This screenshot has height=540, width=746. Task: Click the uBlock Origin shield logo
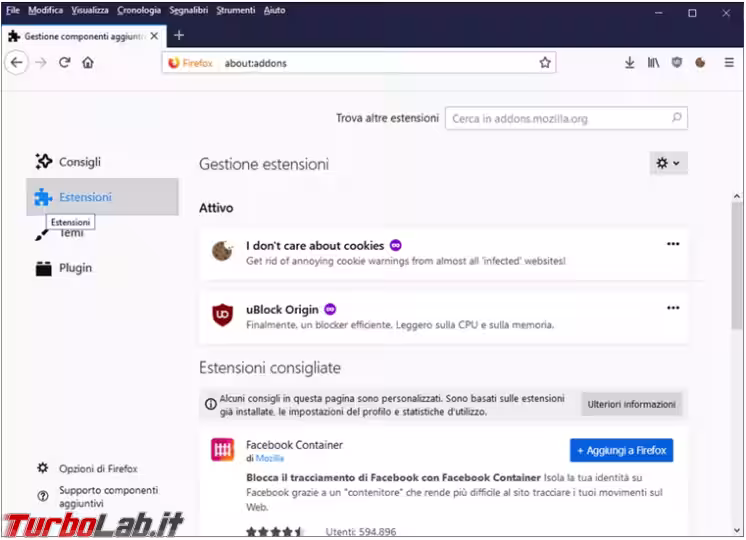point(222,314)
